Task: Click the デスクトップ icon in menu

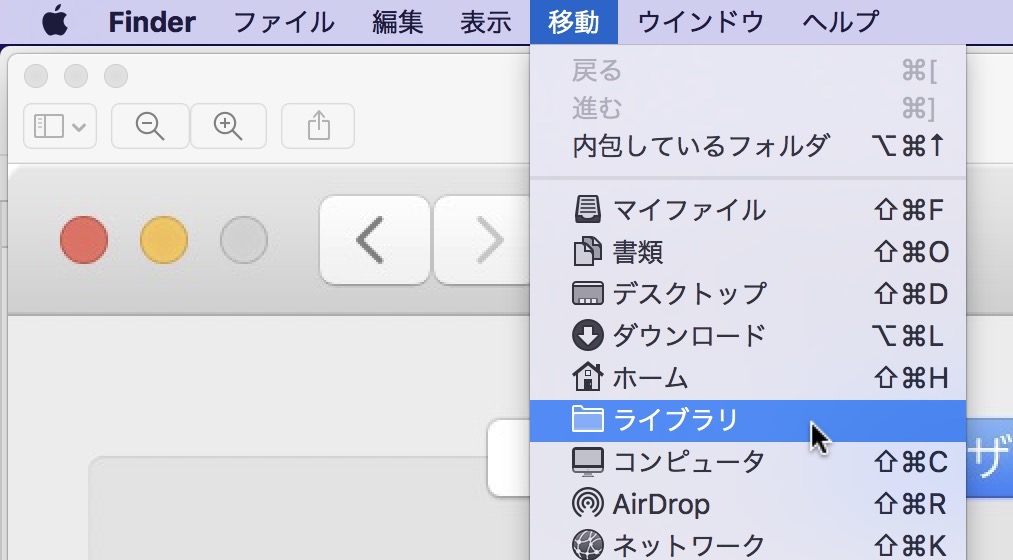Action: click(587, 293)
